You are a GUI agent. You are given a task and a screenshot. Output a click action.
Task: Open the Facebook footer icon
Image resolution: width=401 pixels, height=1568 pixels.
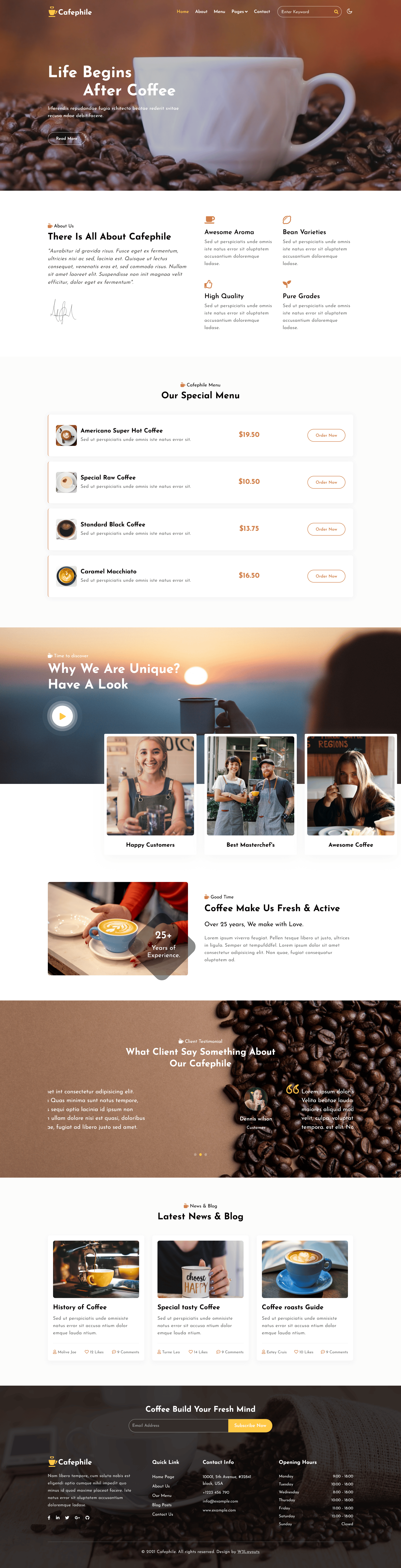(49, 1518)
